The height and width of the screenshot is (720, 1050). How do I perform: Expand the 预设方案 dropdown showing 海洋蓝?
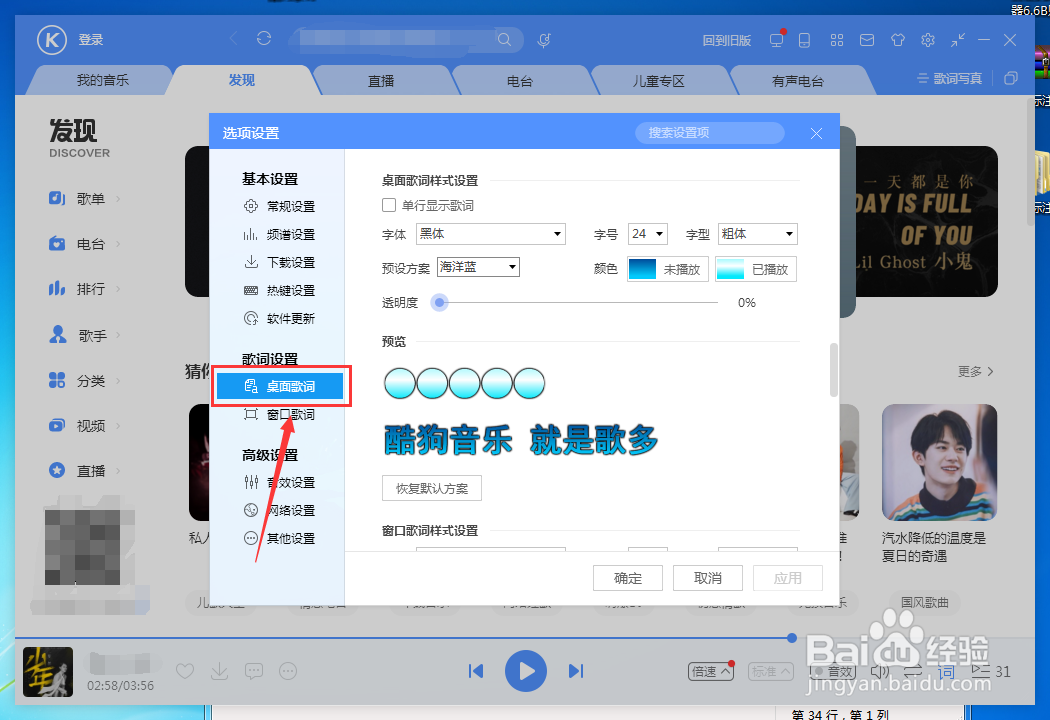click(476, 267)
